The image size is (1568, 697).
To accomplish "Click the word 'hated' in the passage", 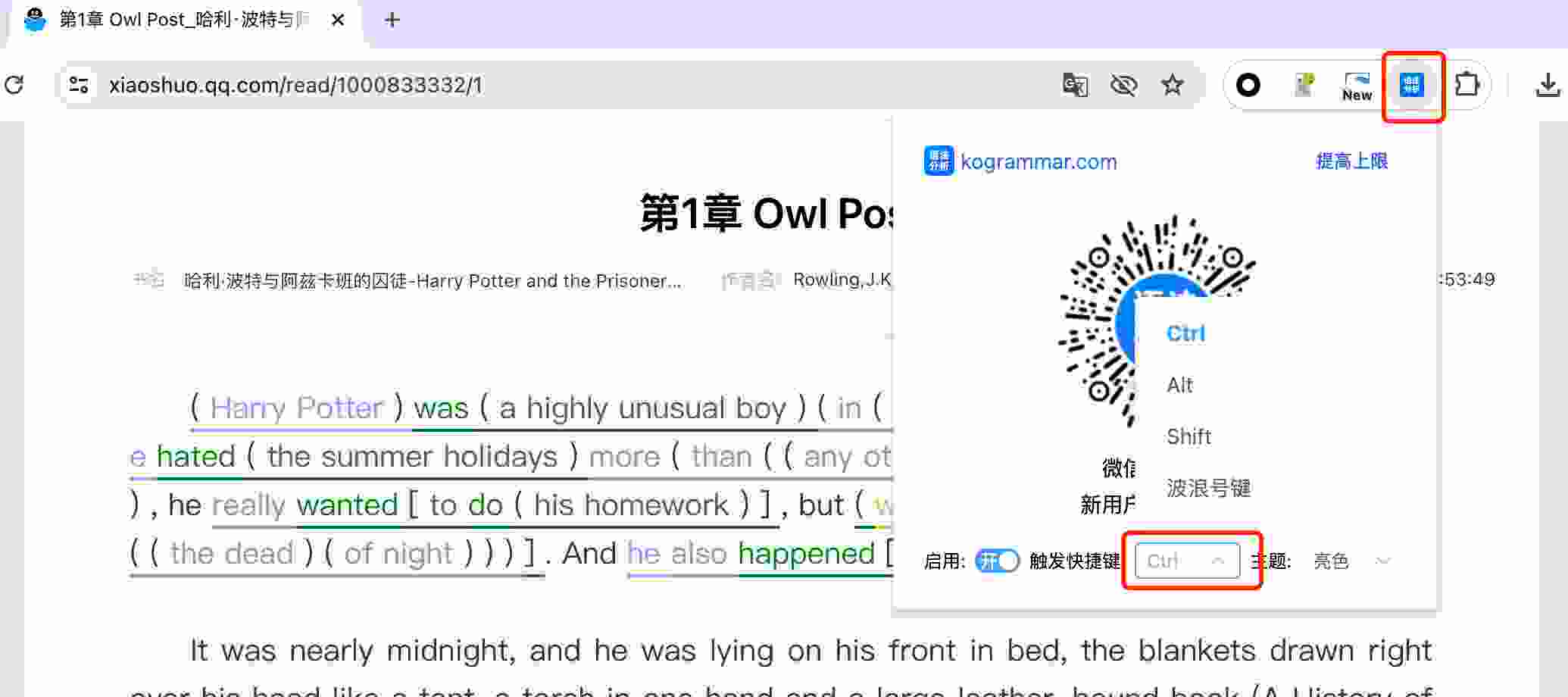I will point(196,456).
